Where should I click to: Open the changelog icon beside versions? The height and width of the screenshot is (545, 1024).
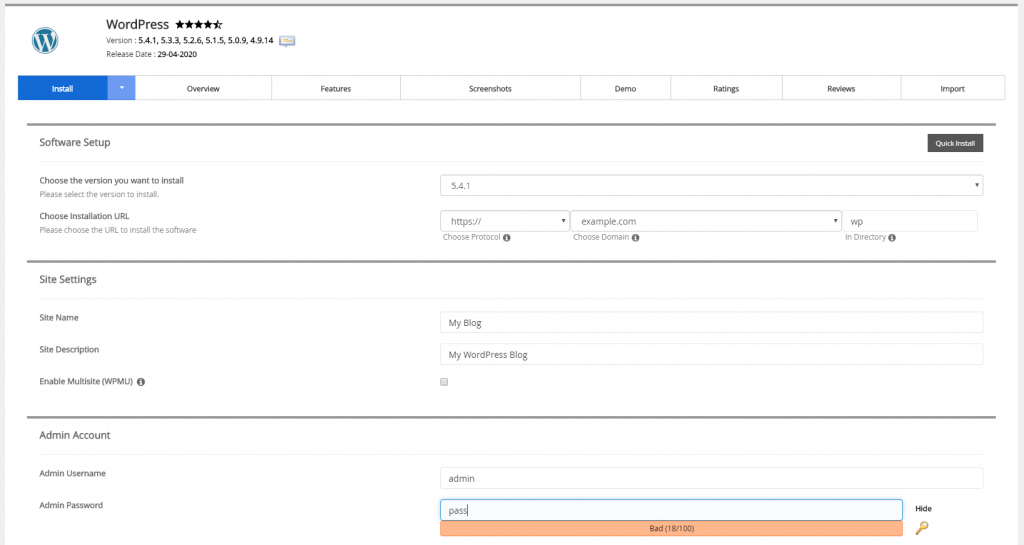[287, 41]
